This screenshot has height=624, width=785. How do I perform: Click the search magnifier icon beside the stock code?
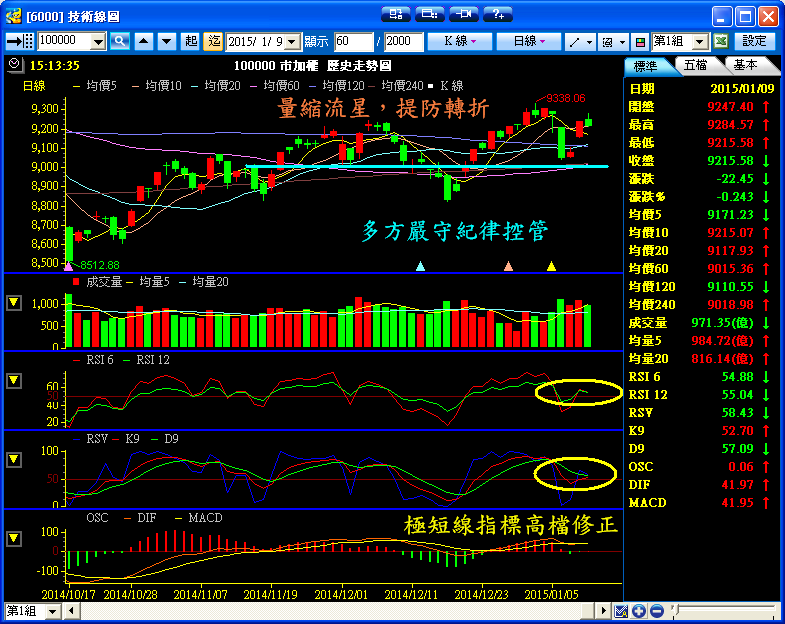click(120, 41)
